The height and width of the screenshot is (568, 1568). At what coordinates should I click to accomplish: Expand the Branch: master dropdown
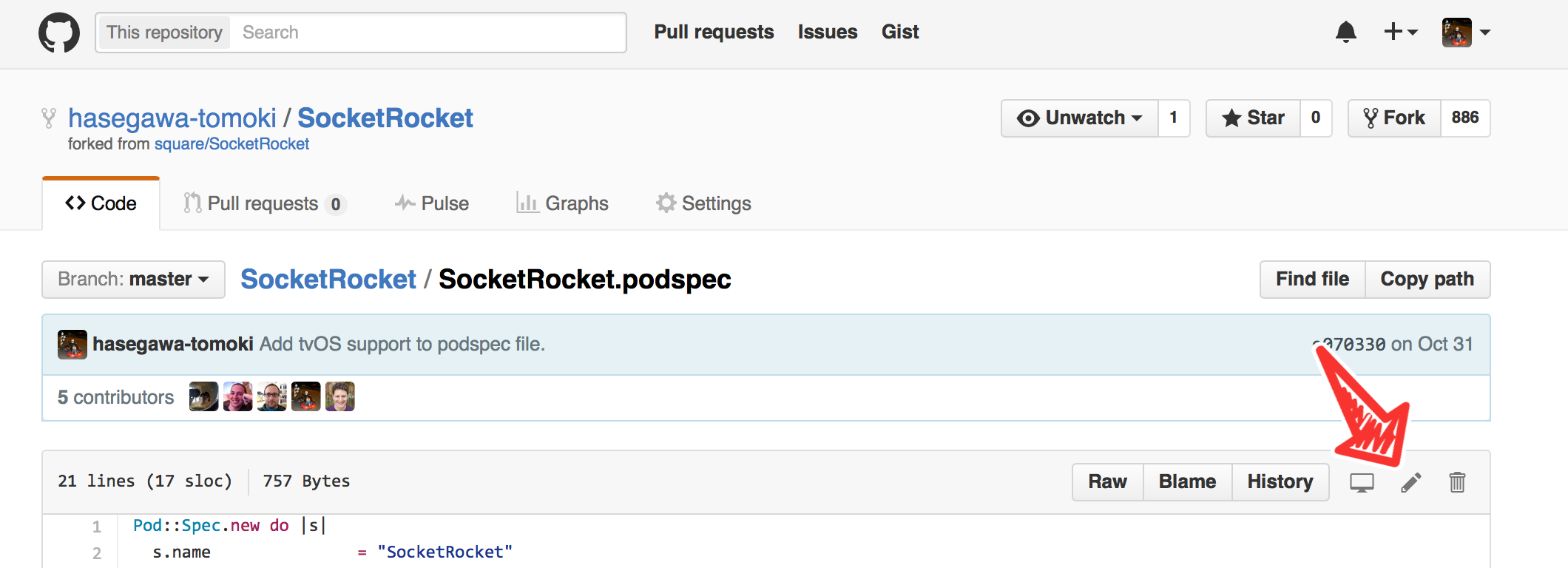click(x=133, y=280)
